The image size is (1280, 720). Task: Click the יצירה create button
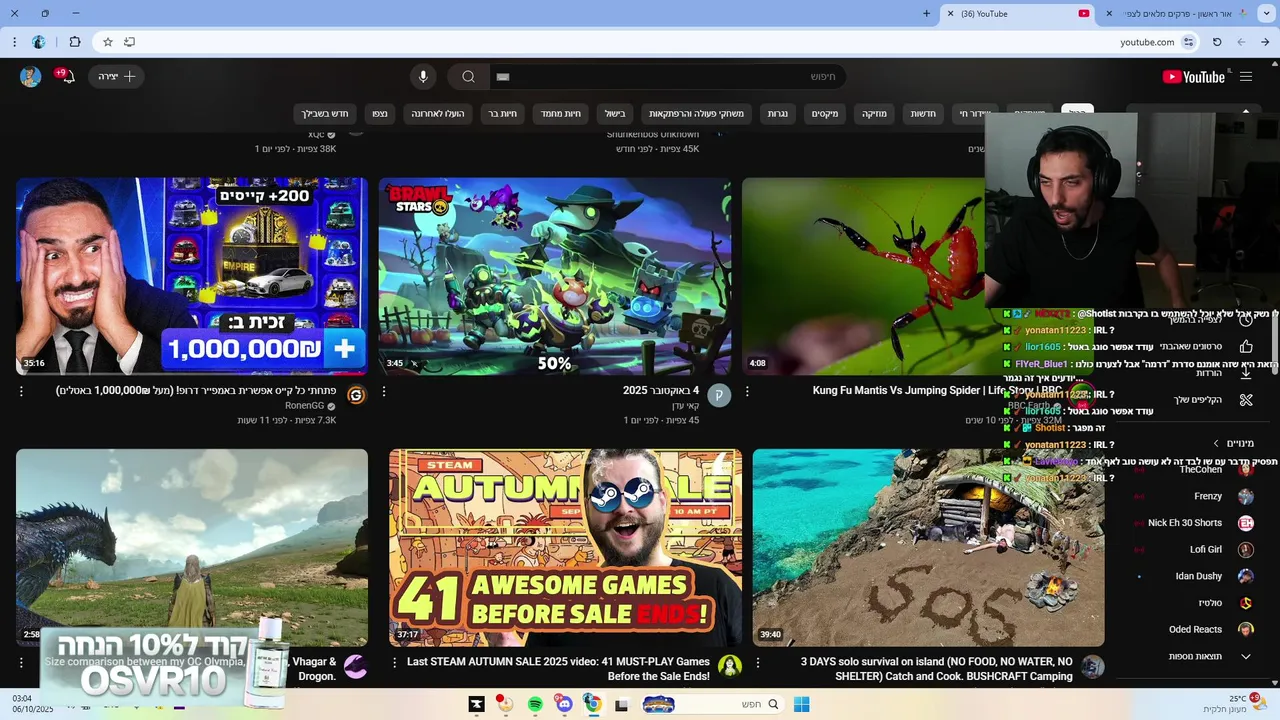tap(117, 77)
